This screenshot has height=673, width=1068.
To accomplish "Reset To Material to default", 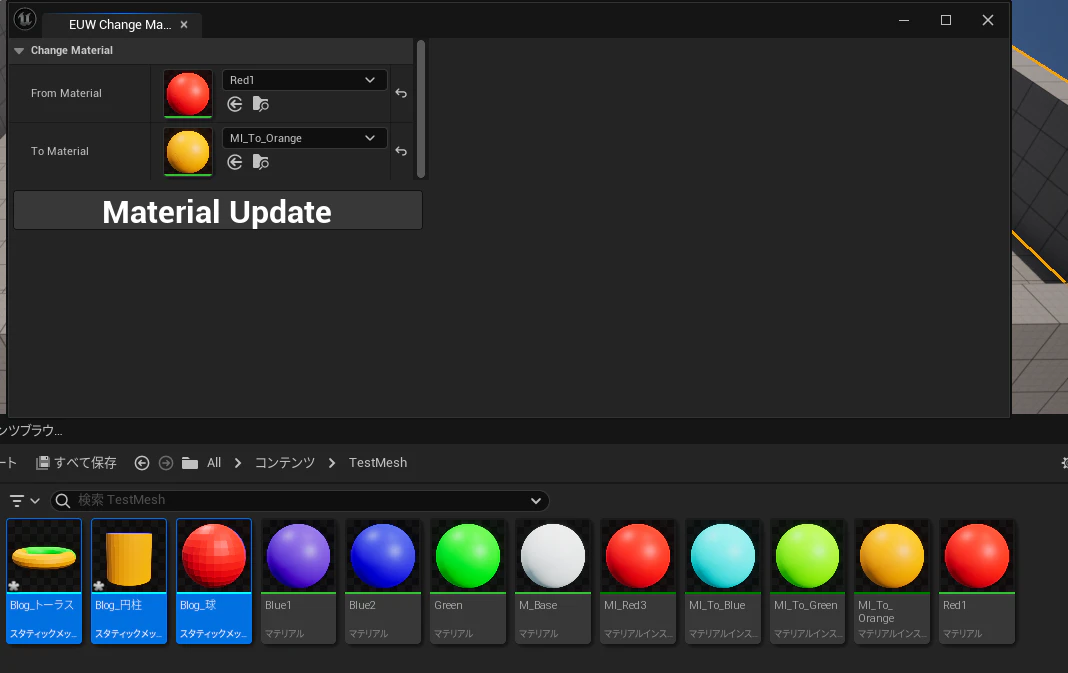I will click(x=401, y=151).
